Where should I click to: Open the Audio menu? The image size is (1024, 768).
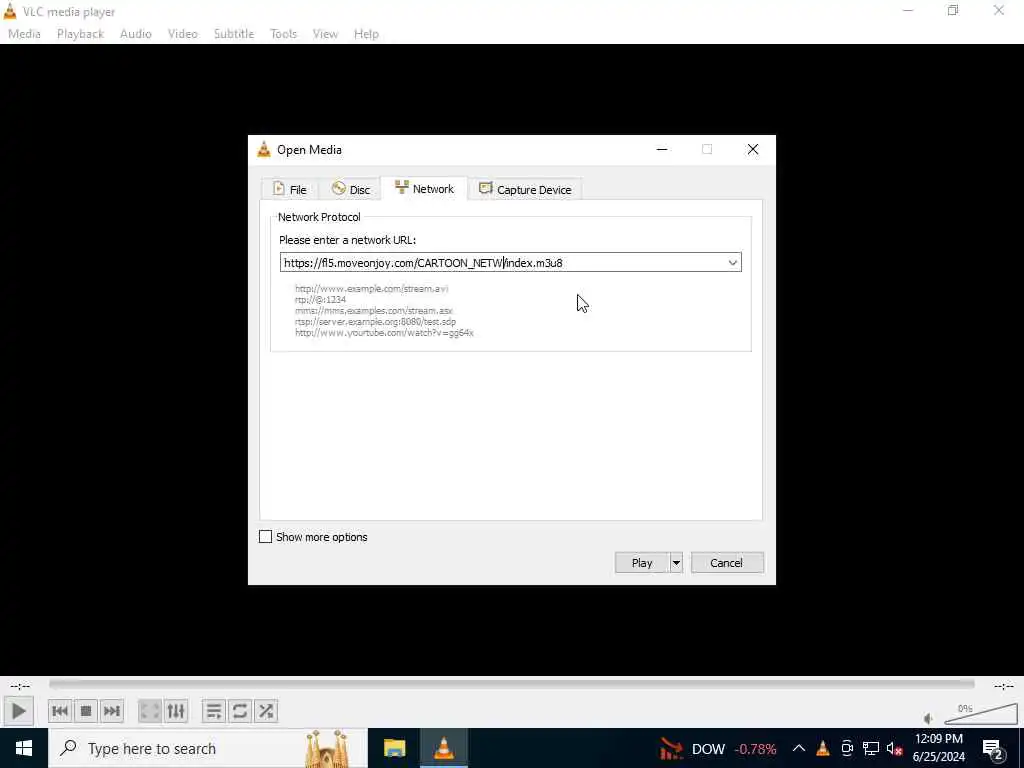point(136,34)
